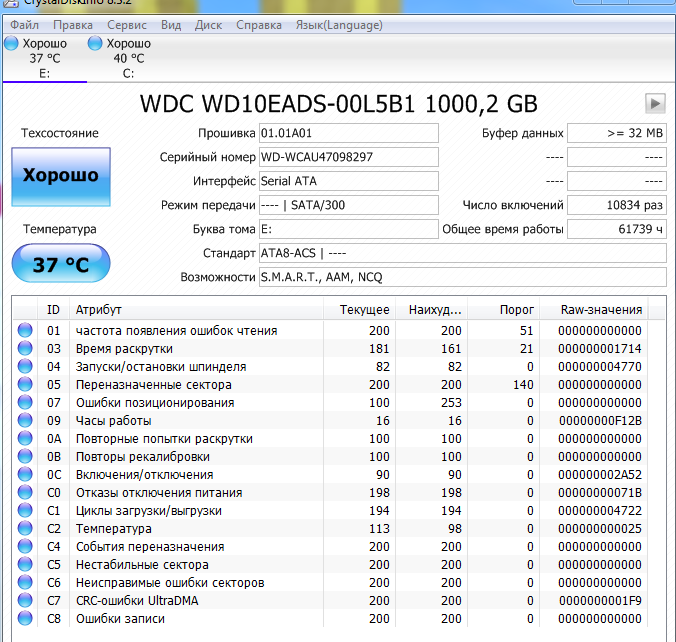Click the Число включений field 10834 раз
This screenshot has width=676, height=642.
[617, 205]
